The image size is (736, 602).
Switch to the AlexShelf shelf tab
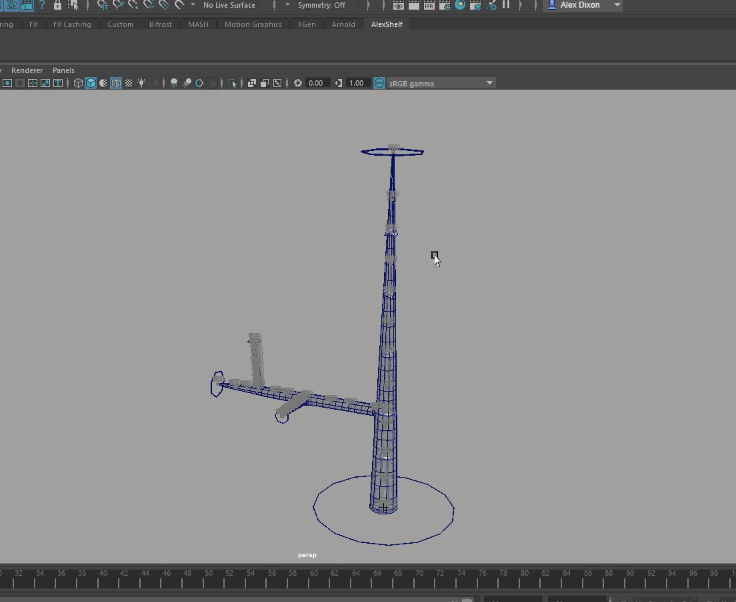[x=386, y=24]
